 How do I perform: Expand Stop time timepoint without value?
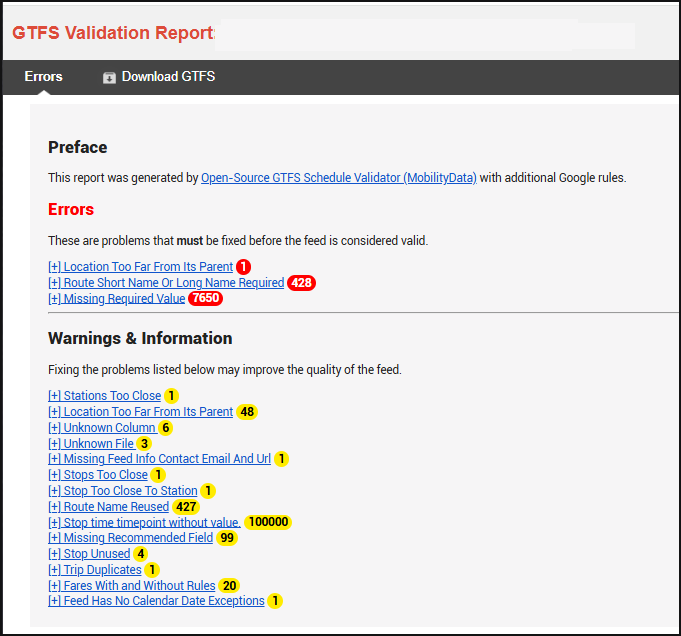pos(144,522)
